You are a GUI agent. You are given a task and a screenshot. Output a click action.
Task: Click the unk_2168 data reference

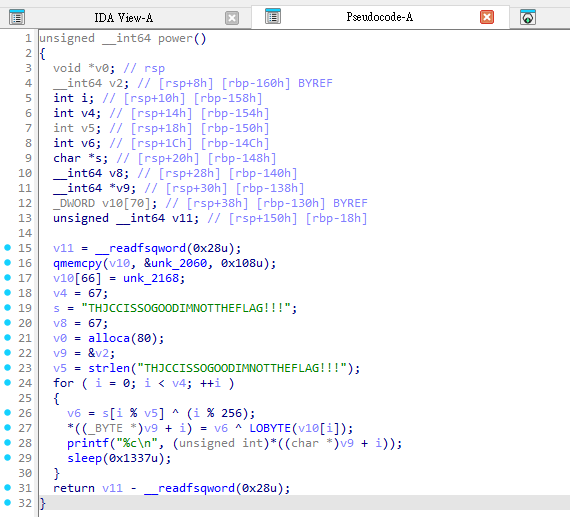[151, 278]
